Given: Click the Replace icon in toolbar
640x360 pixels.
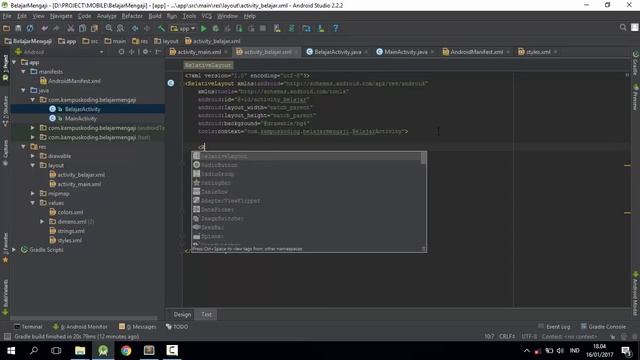Looking at the screenshot, I should (x=120, y=28).
